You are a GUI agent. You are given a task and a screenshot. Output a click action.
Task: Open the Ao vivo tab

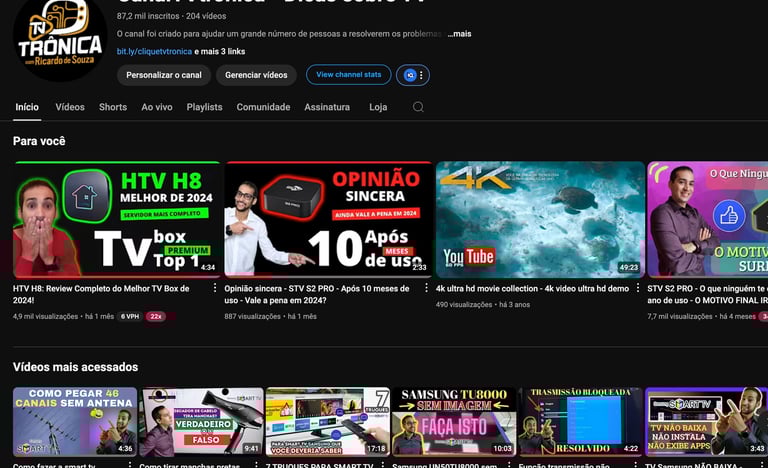[157, 107]
